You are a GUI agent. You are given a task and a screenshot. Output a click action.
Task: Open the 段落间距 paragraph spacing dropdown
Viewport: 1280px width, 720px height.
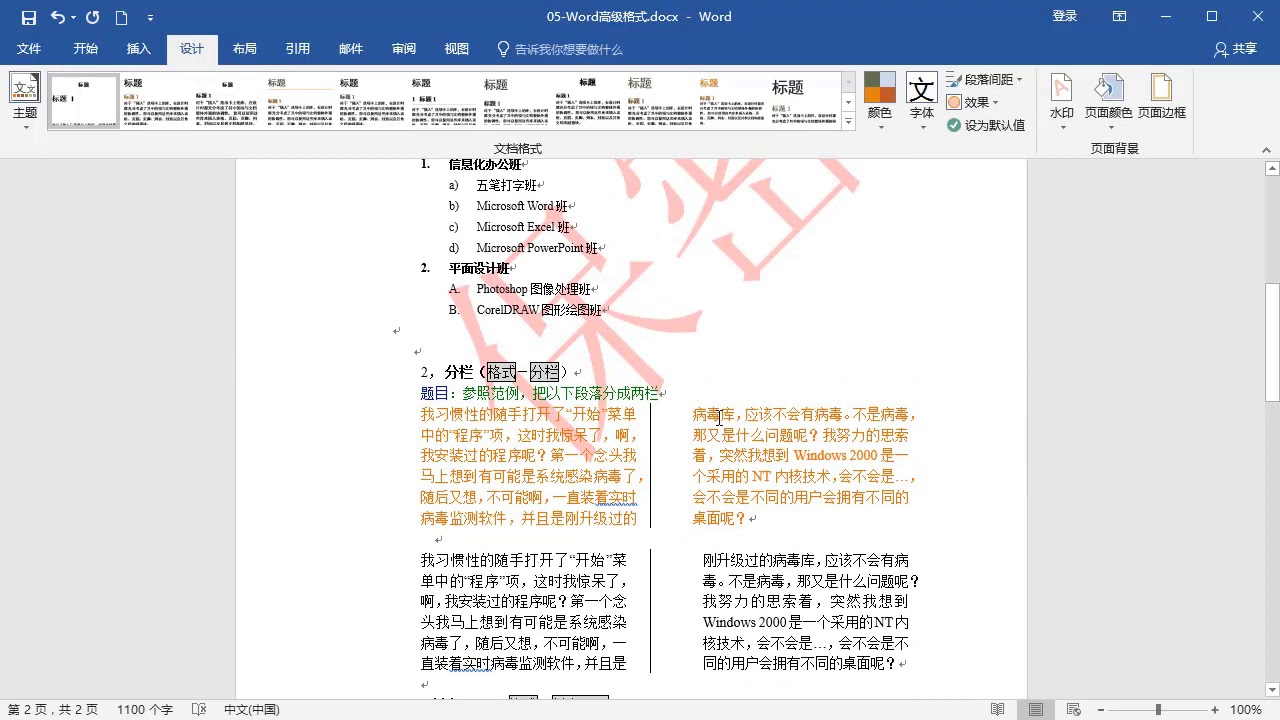click(x=985, y=79)
